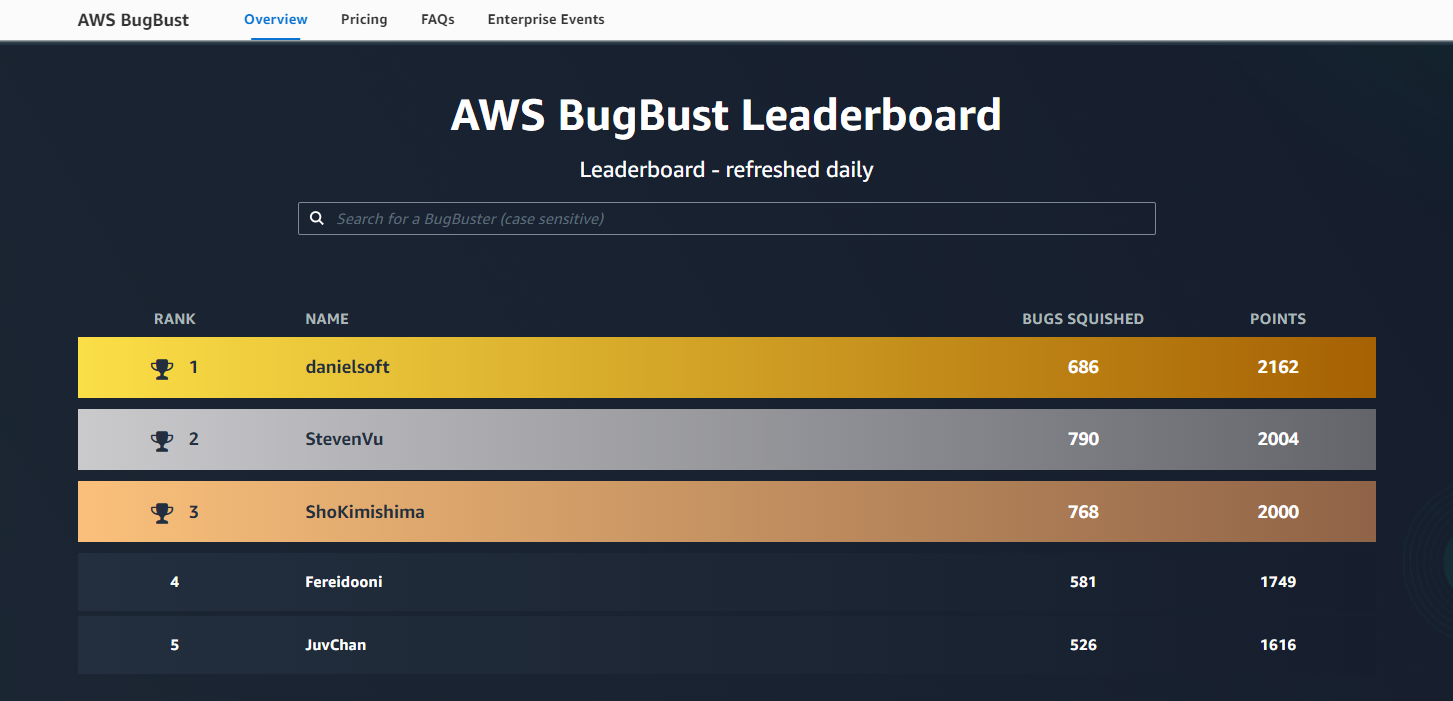The width and height of the screenshot is (1453, 701).
Task: Select the name ShoKimishima
Action: pyautogui.click(x=365, y=512)
